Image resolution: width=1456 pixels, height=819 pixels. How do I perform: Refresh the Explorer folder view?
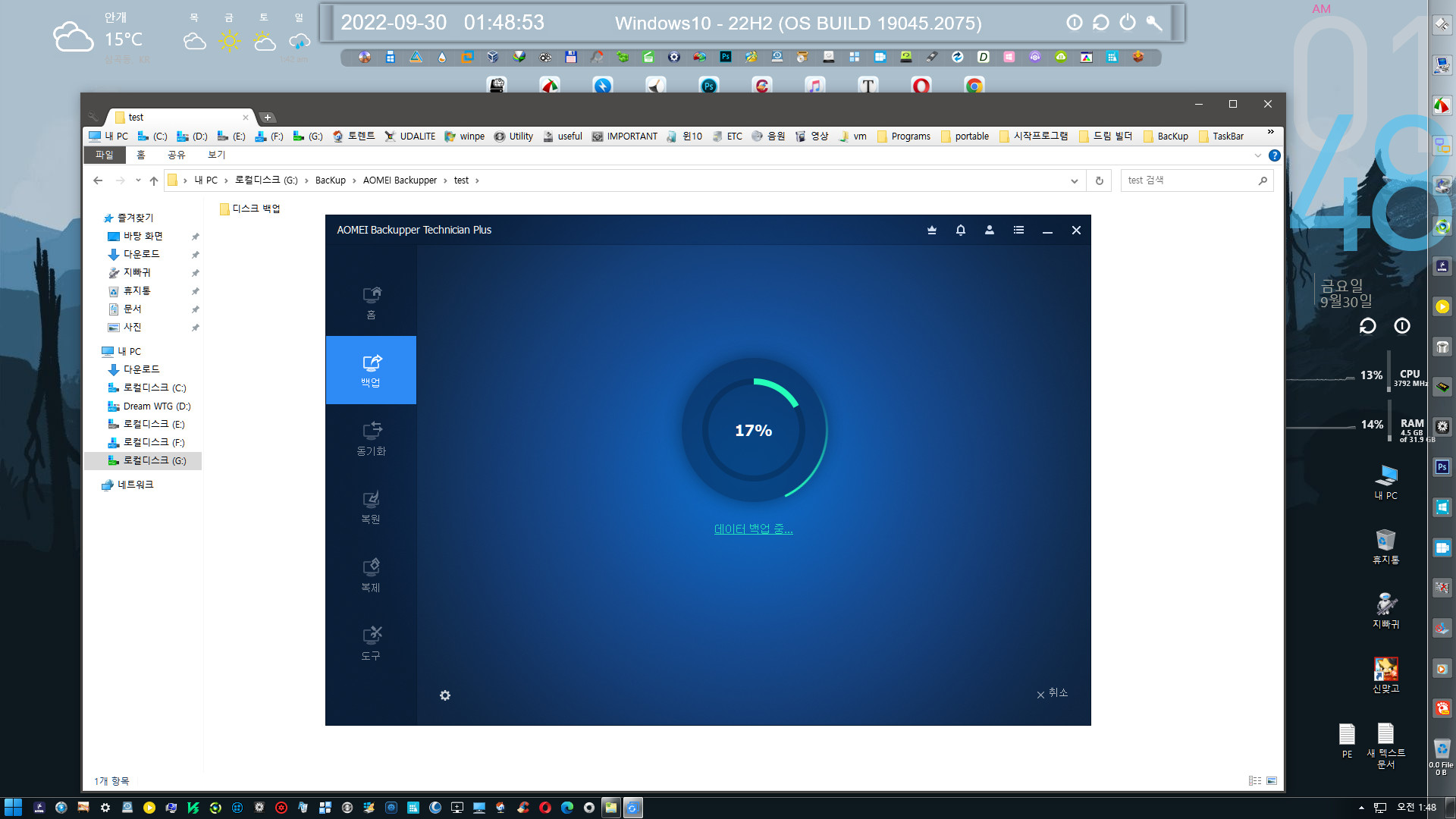click(1099, 180)
